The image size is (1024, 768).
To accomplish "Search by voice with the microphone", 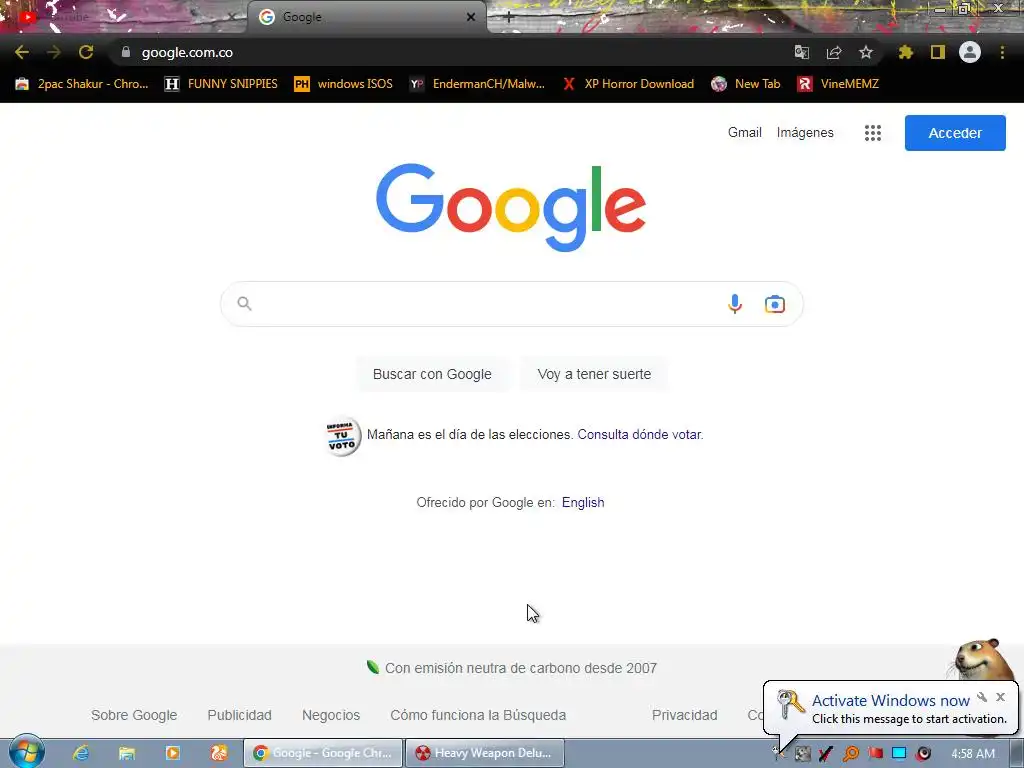I will 735,304.
